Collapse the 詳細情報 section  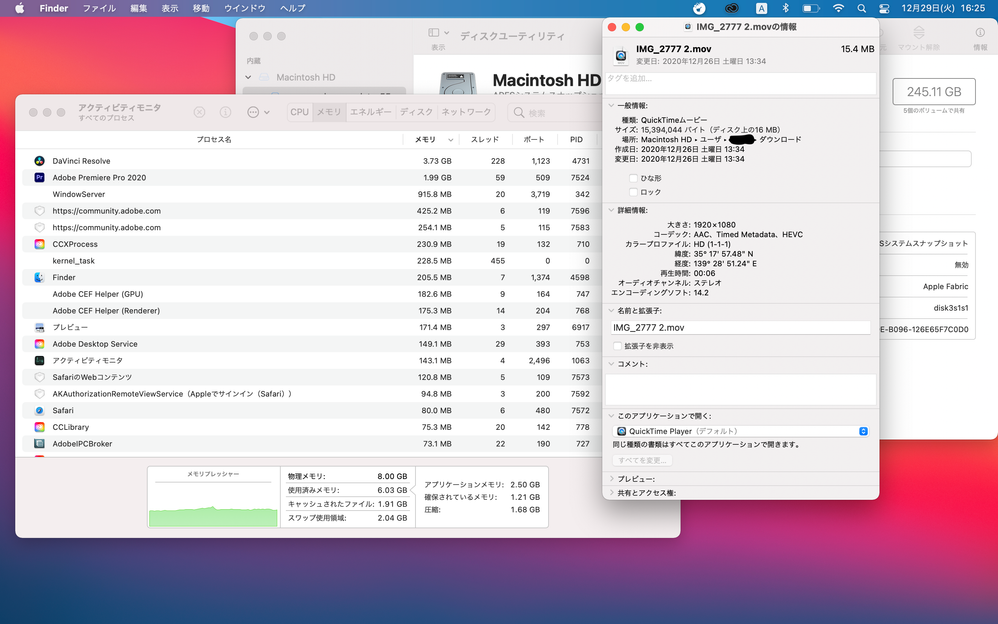[x=611, y=210]
